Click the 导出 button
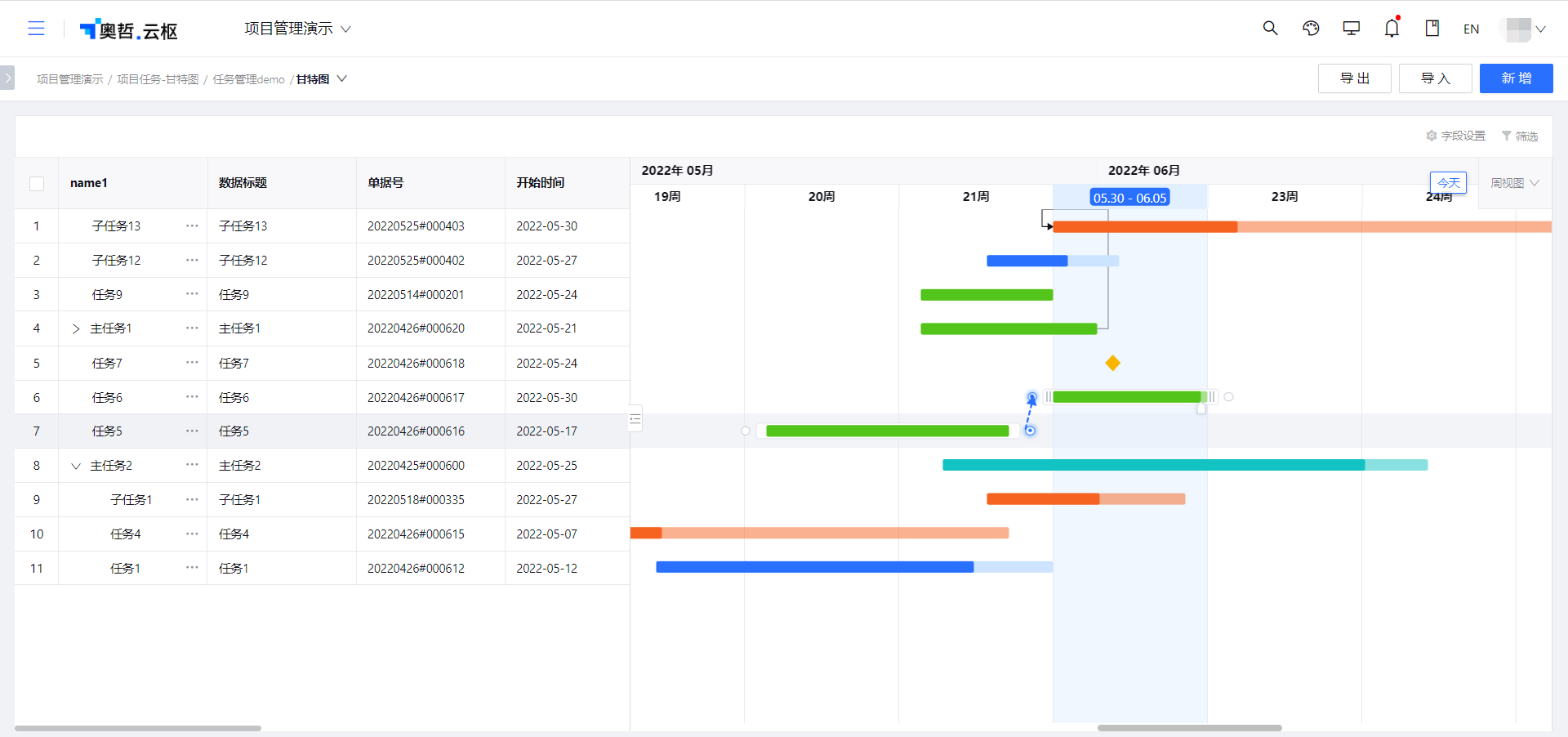 1354,78
